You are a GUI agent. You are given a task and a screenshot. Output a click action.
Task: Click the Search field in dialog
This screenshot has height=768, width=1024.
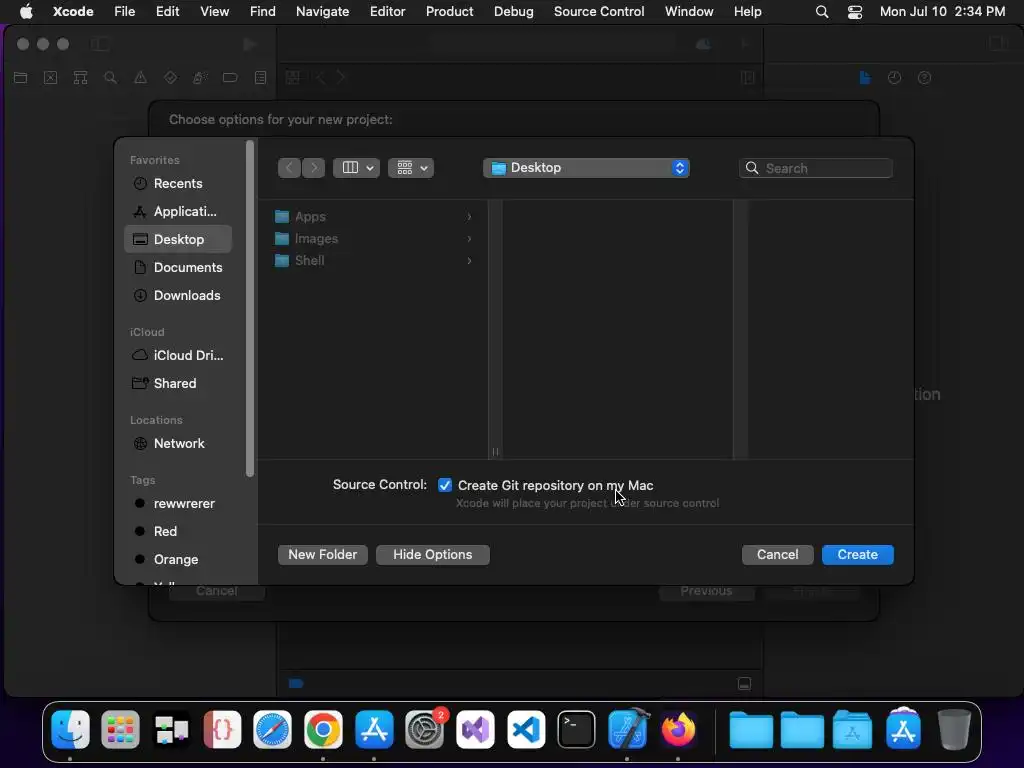(x=816, y=168)
